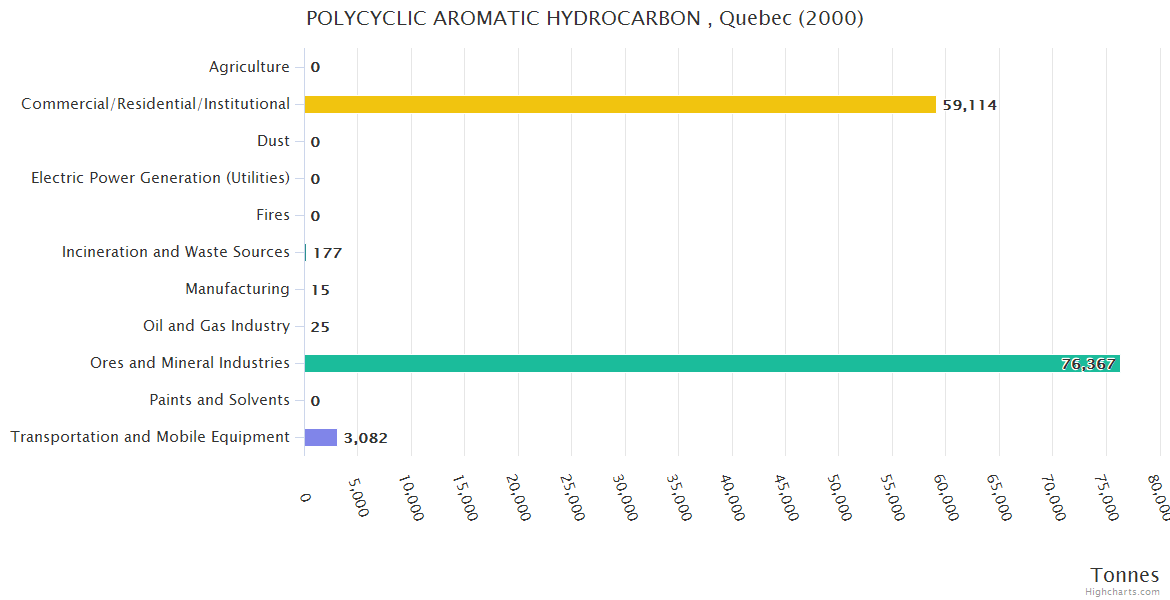Click the chart title Polycyclic Aromatic Hydrocarbon

(x=584, y=18)
